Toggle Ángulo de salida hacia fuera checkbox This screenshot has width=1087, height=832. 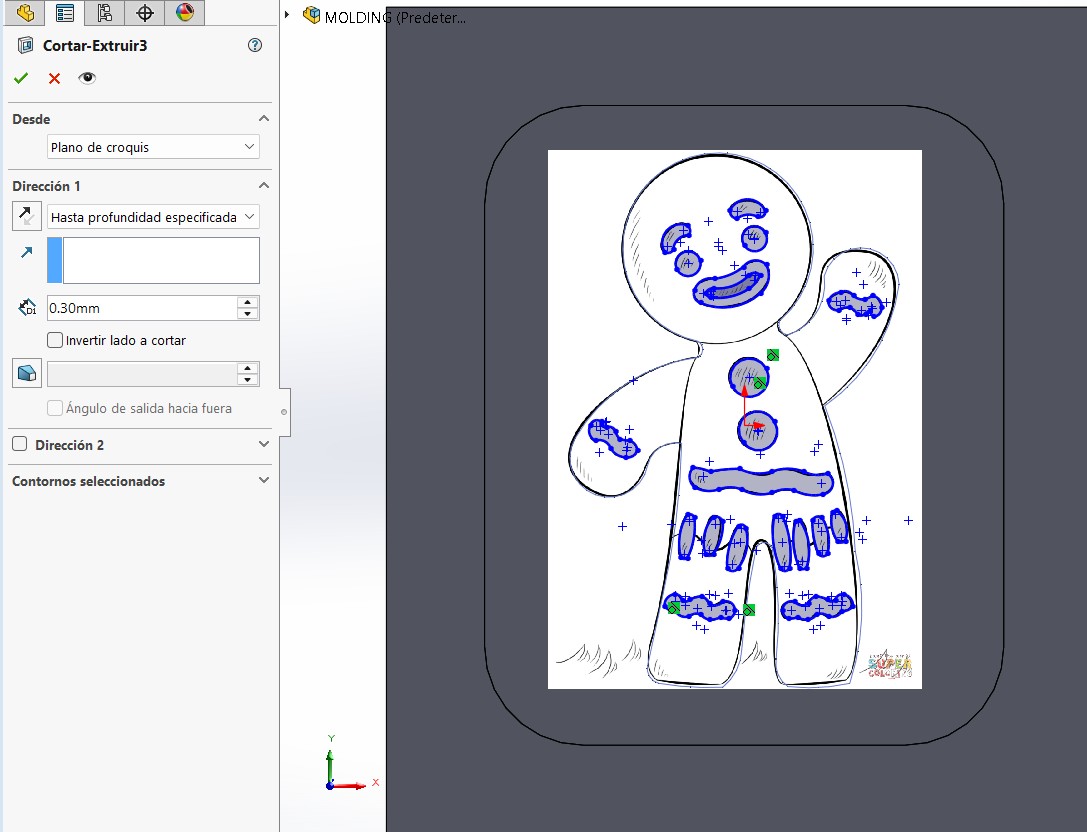click(55, 408)
